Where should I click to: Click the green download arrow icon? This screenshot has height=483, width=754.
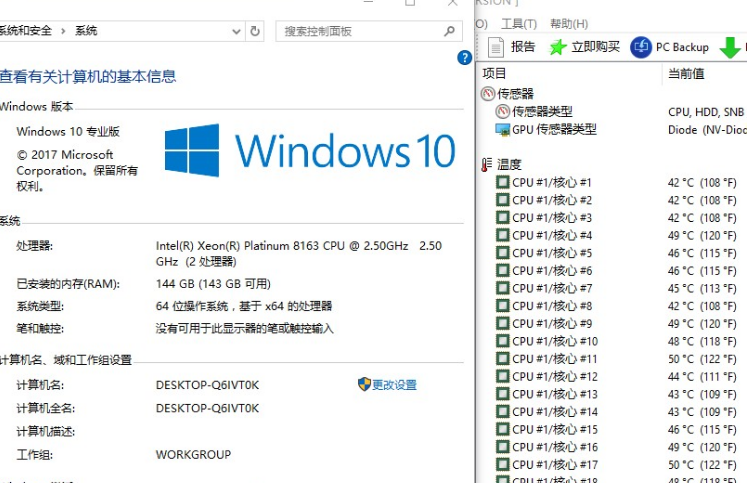coord(730,47)
